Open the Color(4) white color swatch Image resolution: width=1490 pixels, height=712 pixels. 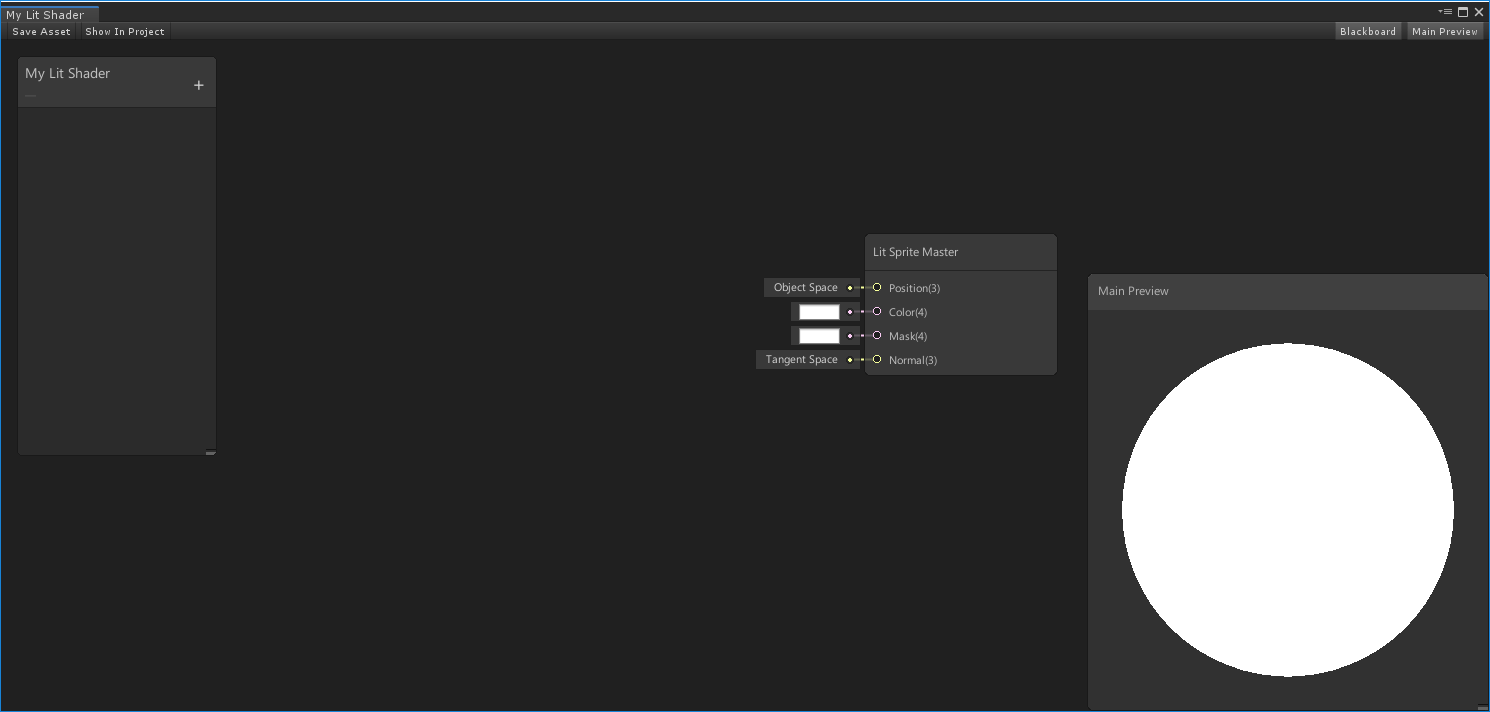(819, 311)
